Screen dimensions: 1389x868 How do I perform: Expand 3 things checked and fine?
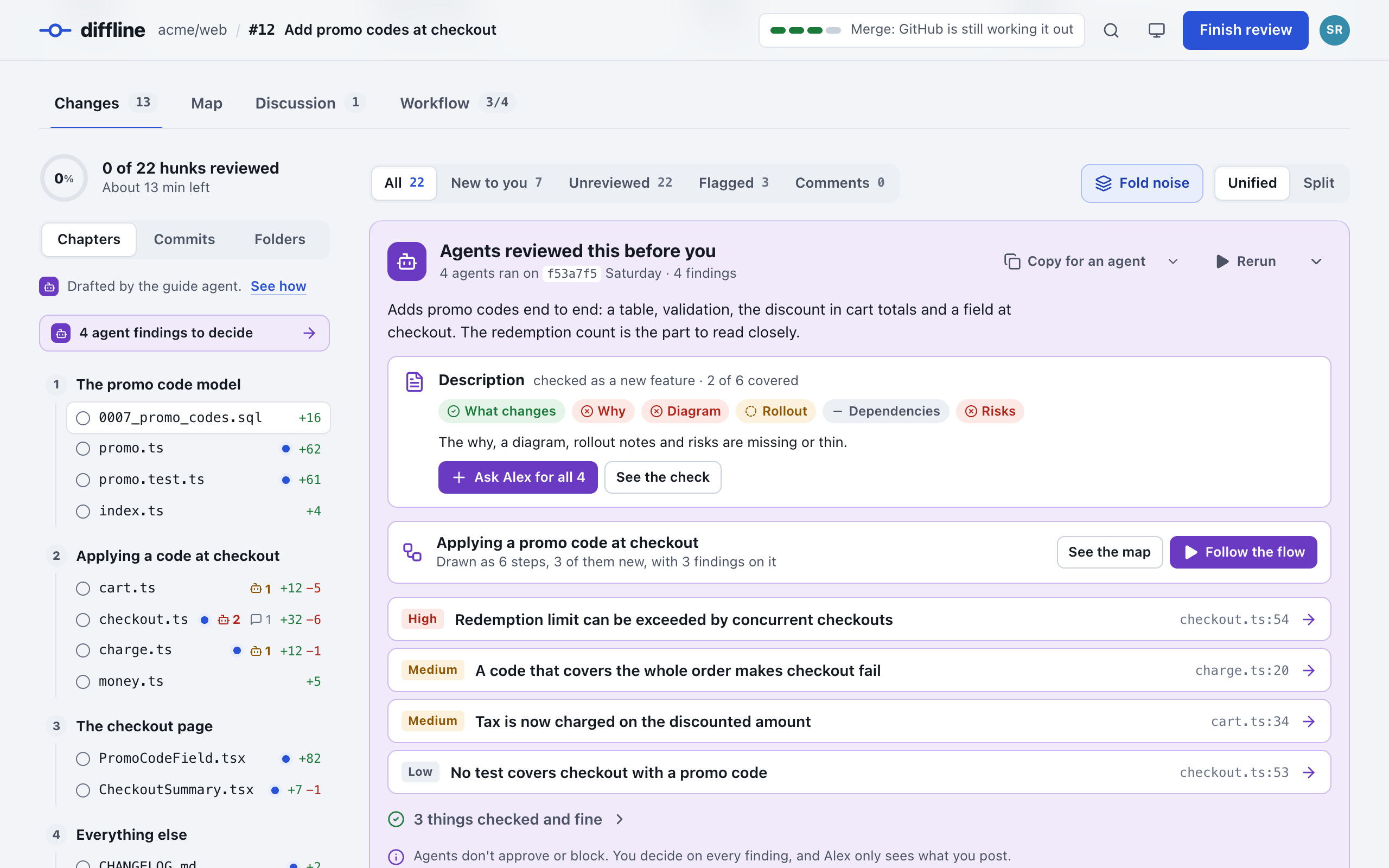pyautogui.click(x=506, y=819)
